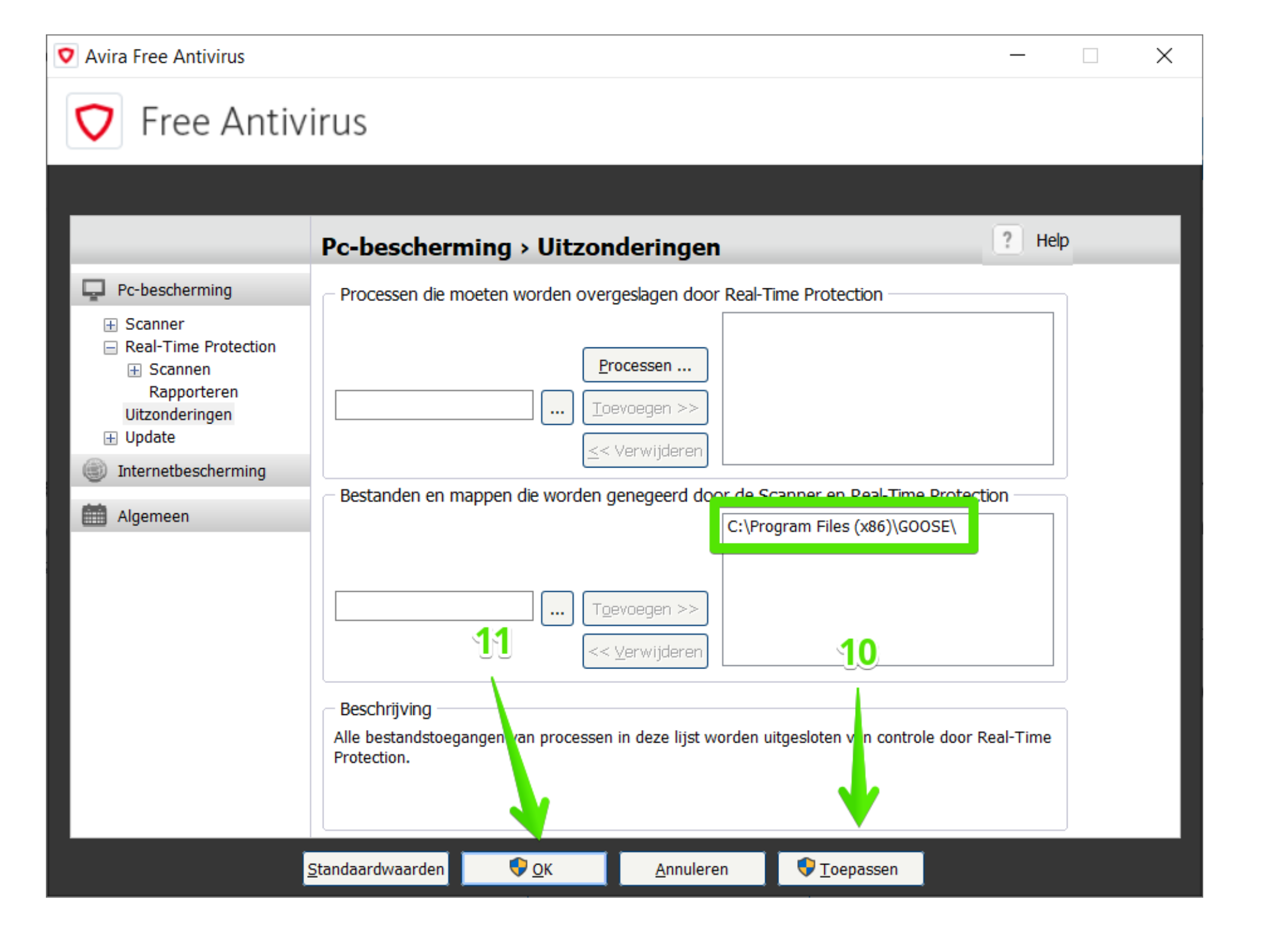Image resolution: width=1266 pixels, height=952 pixels.
Task: Click the process path input field
Action: pyautogui.click(x=434, y=405)
